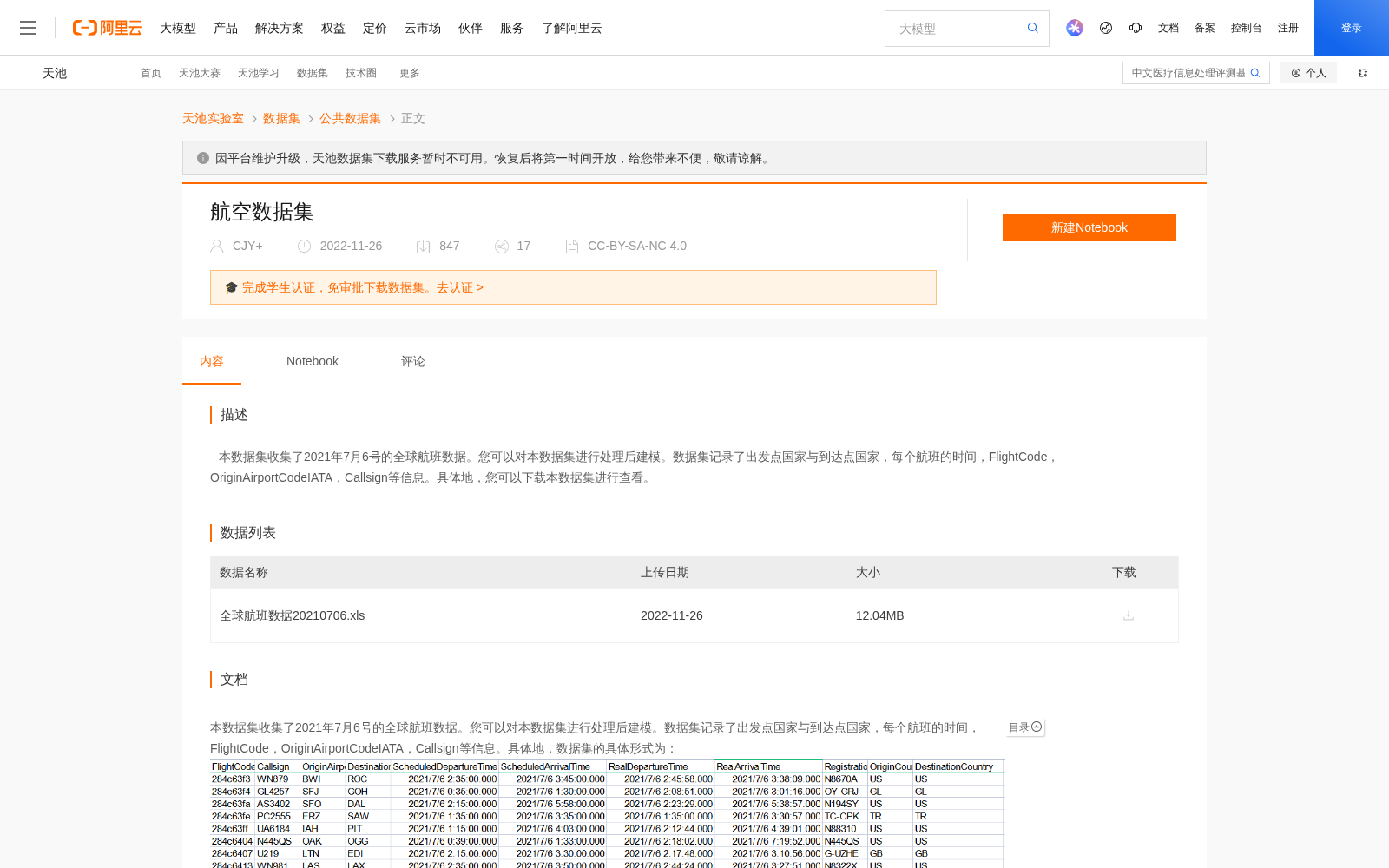1389x868 pixels.
Task: Click the 新建Notebook button
Action: (x=1089, y=227)
